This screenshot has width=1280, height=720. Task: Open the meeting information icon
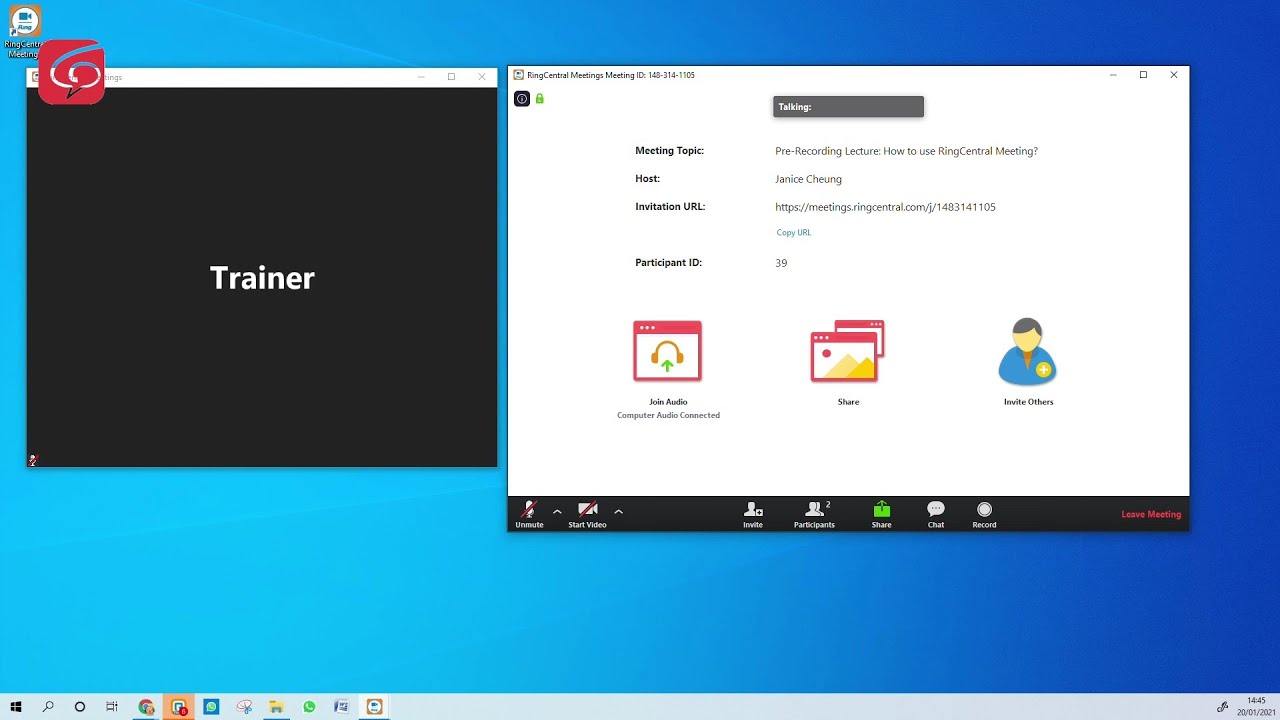click(x=522, y=99)
